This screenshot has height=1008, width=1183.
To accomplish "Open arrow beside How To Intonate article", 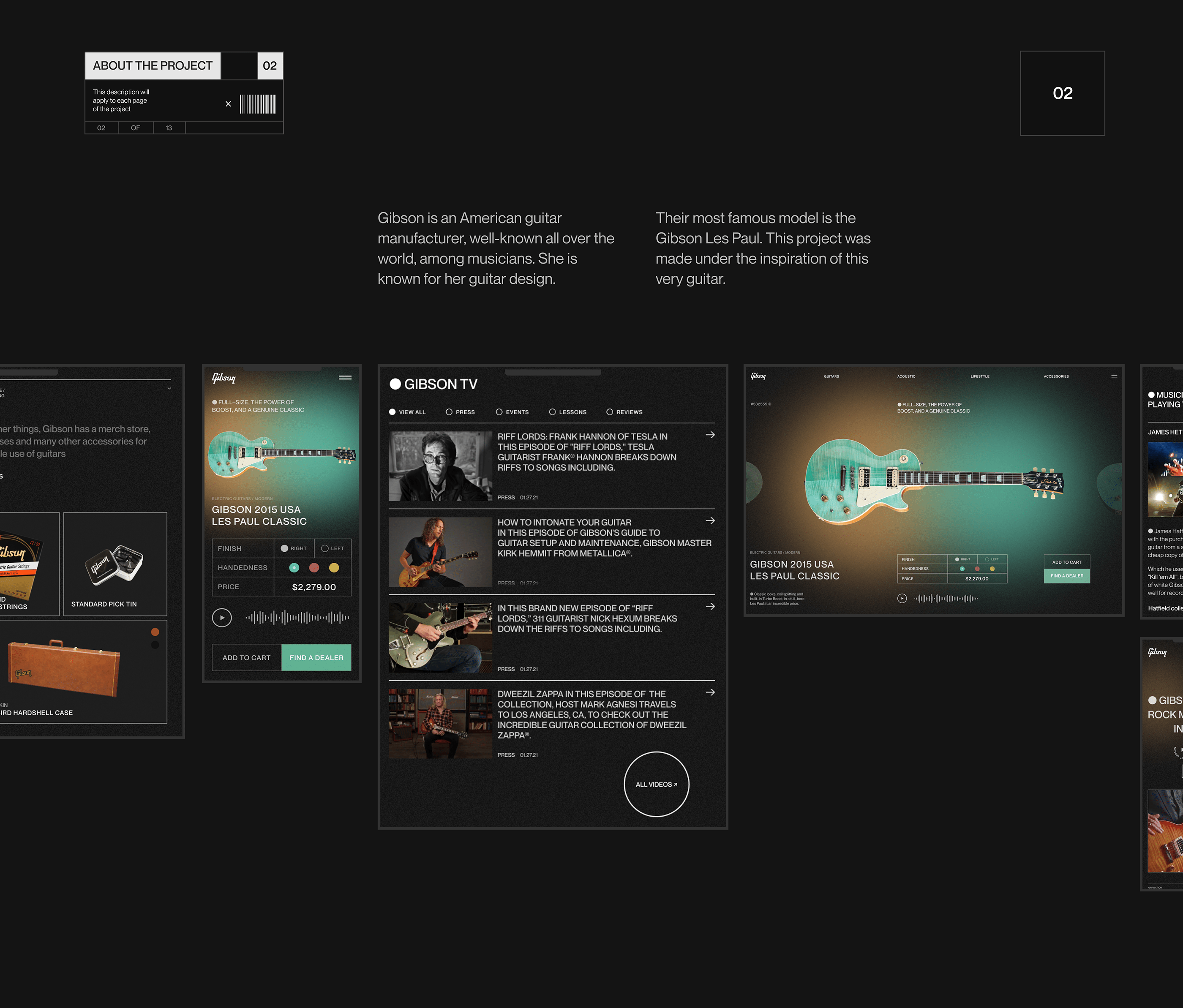I will pyautogui.click(x=710, y=520).
